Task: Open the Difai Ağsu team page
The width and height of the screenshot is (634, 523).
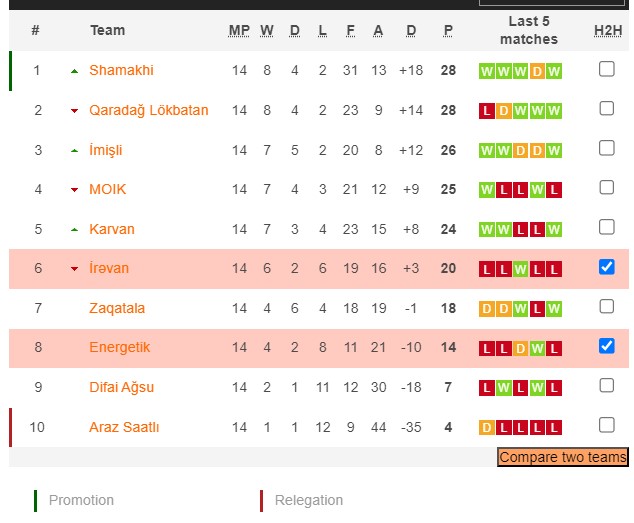Action: (x=121, y=387)
